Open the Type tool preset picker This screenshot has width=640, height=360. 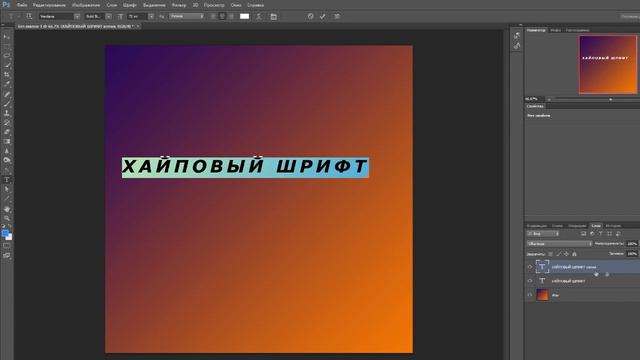[13, 16]
